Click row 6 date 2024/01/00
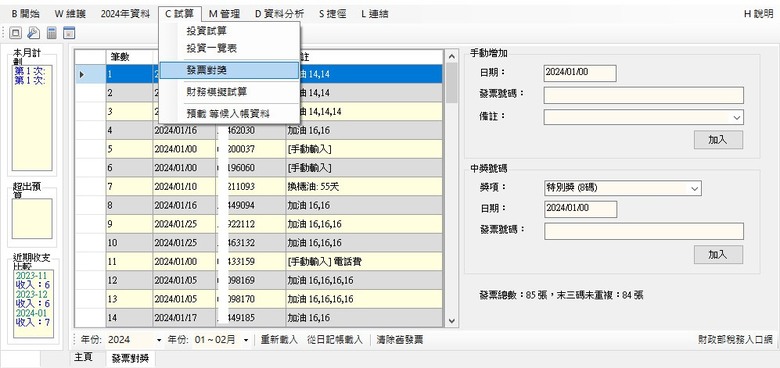The width and height of the screenshot is (780, 368). [x=184, y=168]
